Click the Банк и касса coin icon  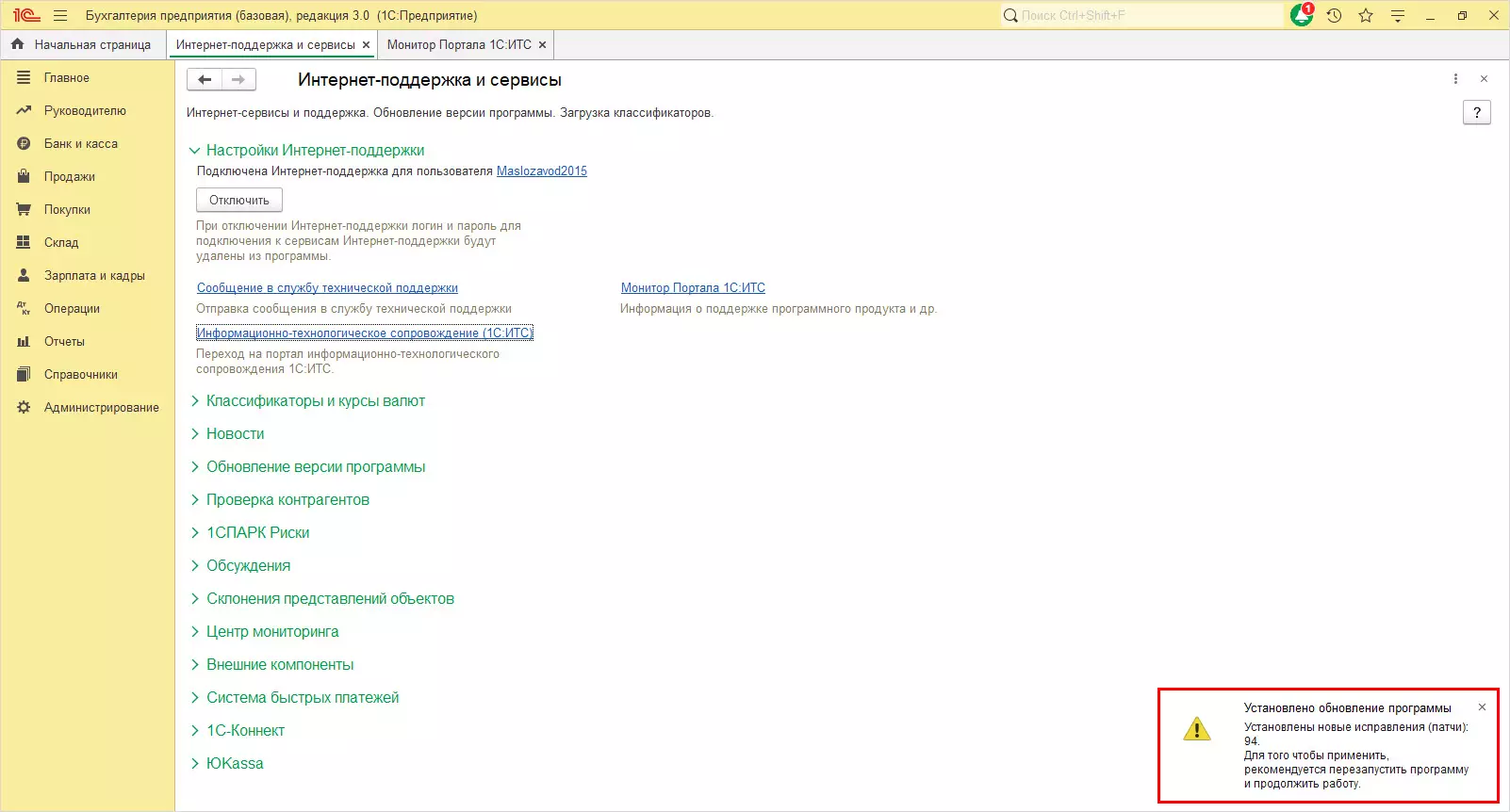coord(24,144)
